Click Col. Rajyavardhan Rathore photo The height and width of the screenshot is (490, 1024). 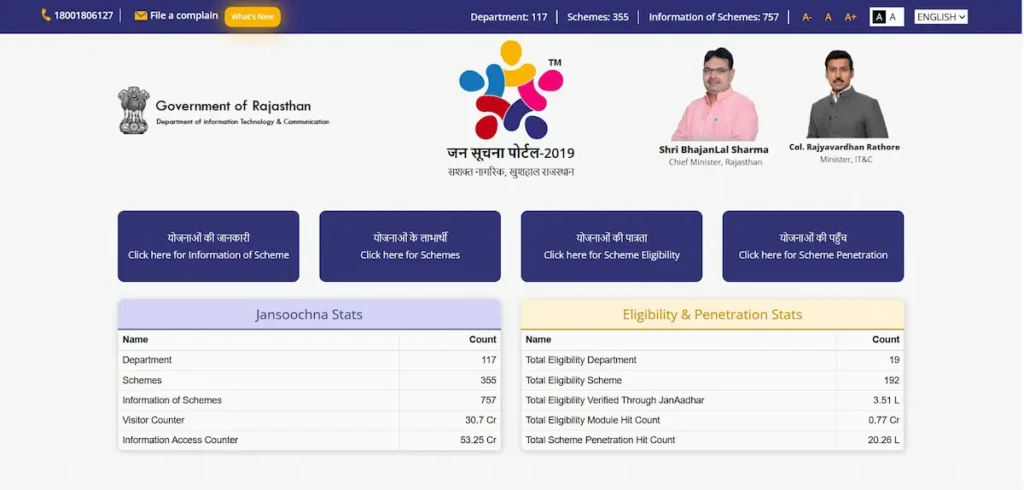[847, 93]
